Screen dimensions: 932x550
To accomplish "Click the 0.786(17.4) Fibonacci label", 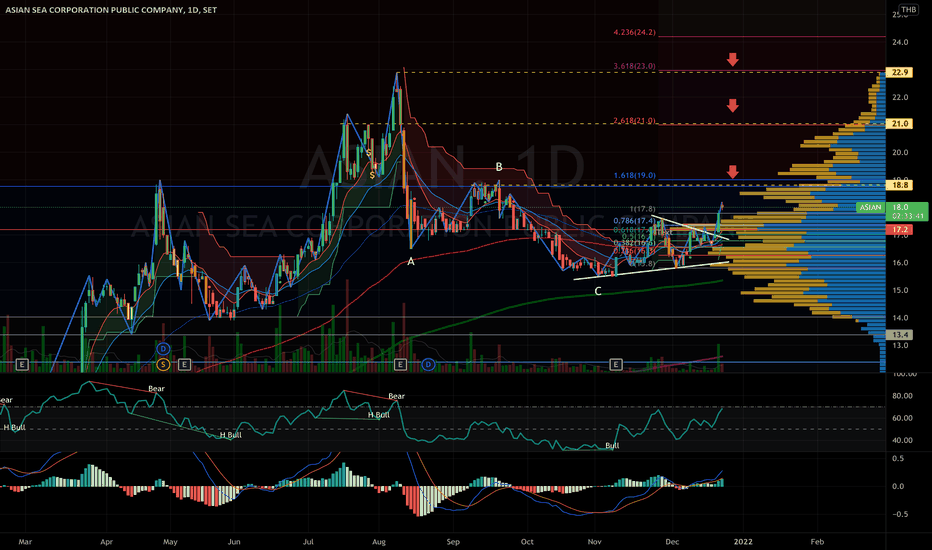I will 634,221.
